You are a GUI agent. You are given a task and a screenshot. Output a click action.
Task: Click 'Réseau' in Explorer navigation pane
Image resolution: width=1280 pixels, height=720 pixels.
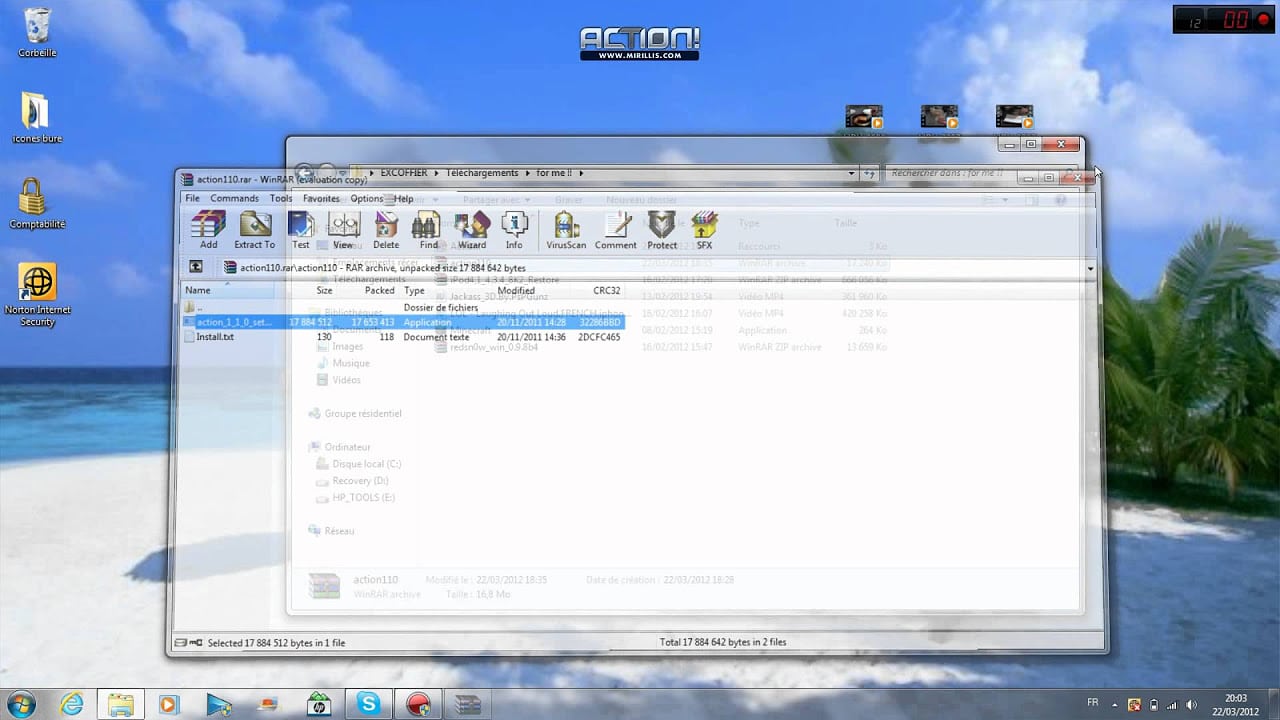coord(339,531)
